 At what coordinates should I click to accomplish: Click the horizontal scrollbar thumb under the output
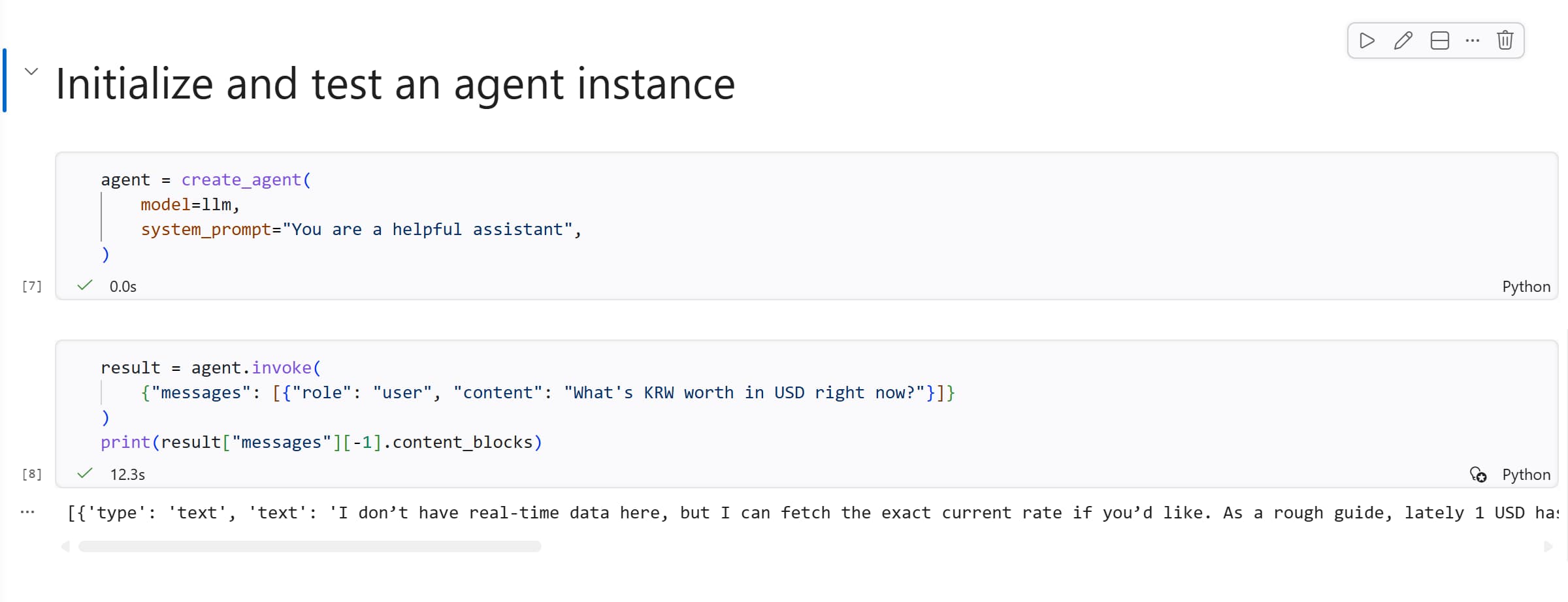coord(310,547)
